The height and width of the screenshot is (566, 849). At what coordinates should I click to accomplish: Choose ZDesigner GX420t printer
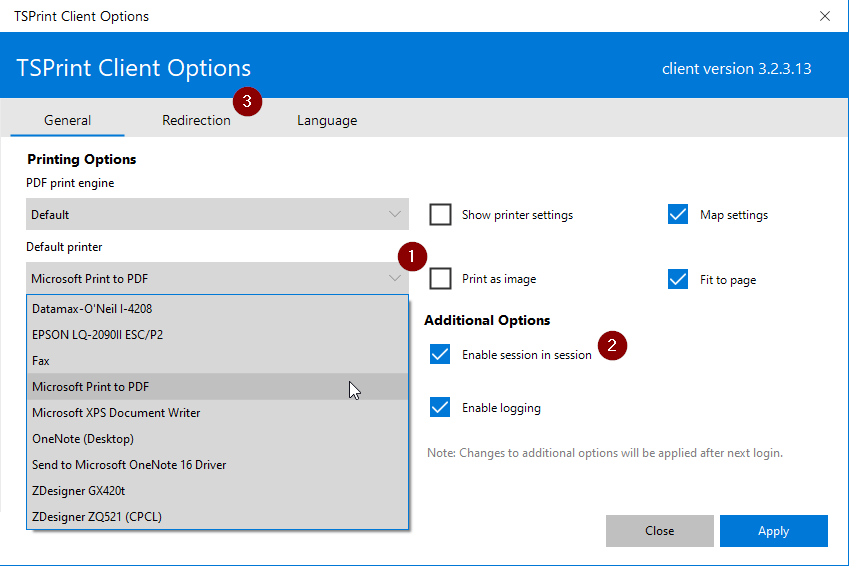(217, 491)
